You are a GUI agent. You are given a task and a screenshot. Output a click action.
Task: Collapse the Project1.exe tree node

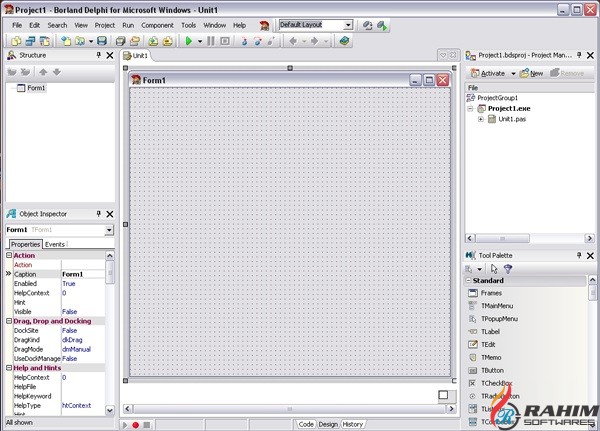click(x=470, y=109)
